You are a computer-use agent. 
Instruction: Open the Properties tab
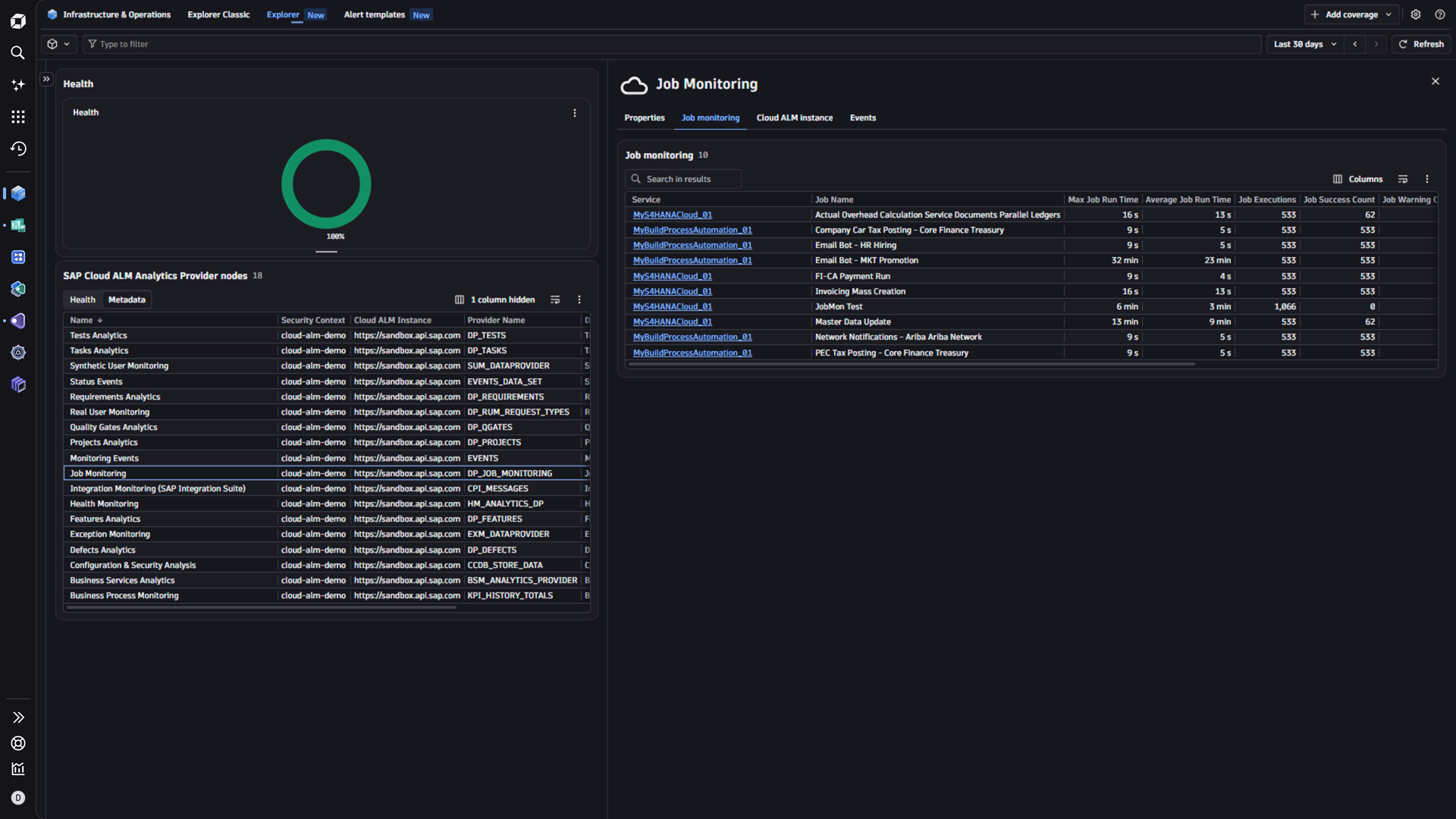click(x=645, y=118)
